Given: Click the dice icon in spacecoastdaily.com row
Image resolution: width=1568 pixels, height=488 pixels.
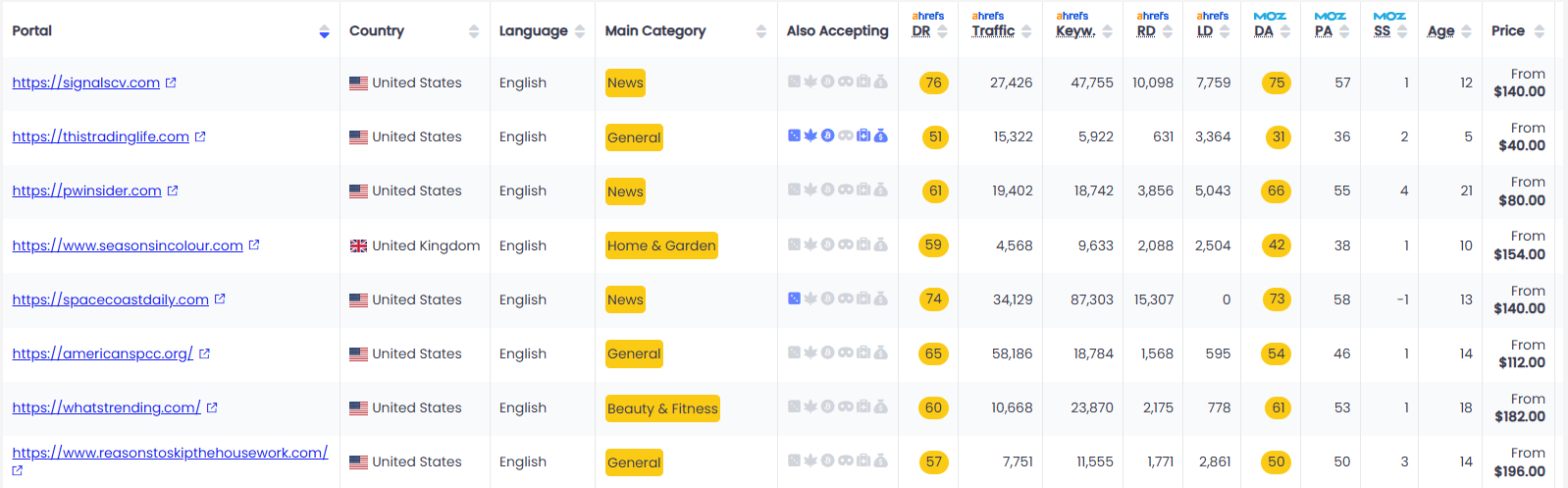Looking at the screenshot, I should tap(794, 298).
